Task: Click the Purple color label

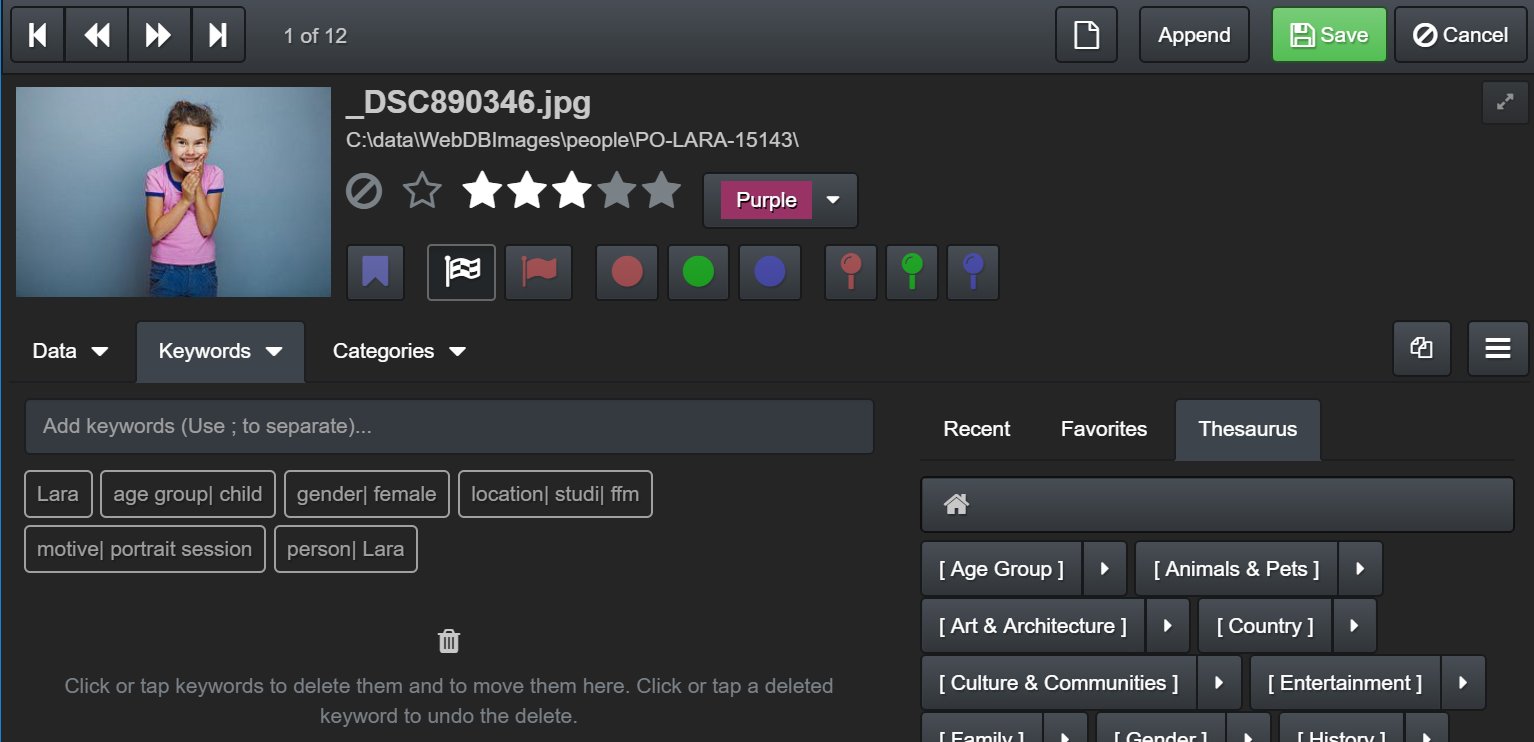Action: (766, 200)
